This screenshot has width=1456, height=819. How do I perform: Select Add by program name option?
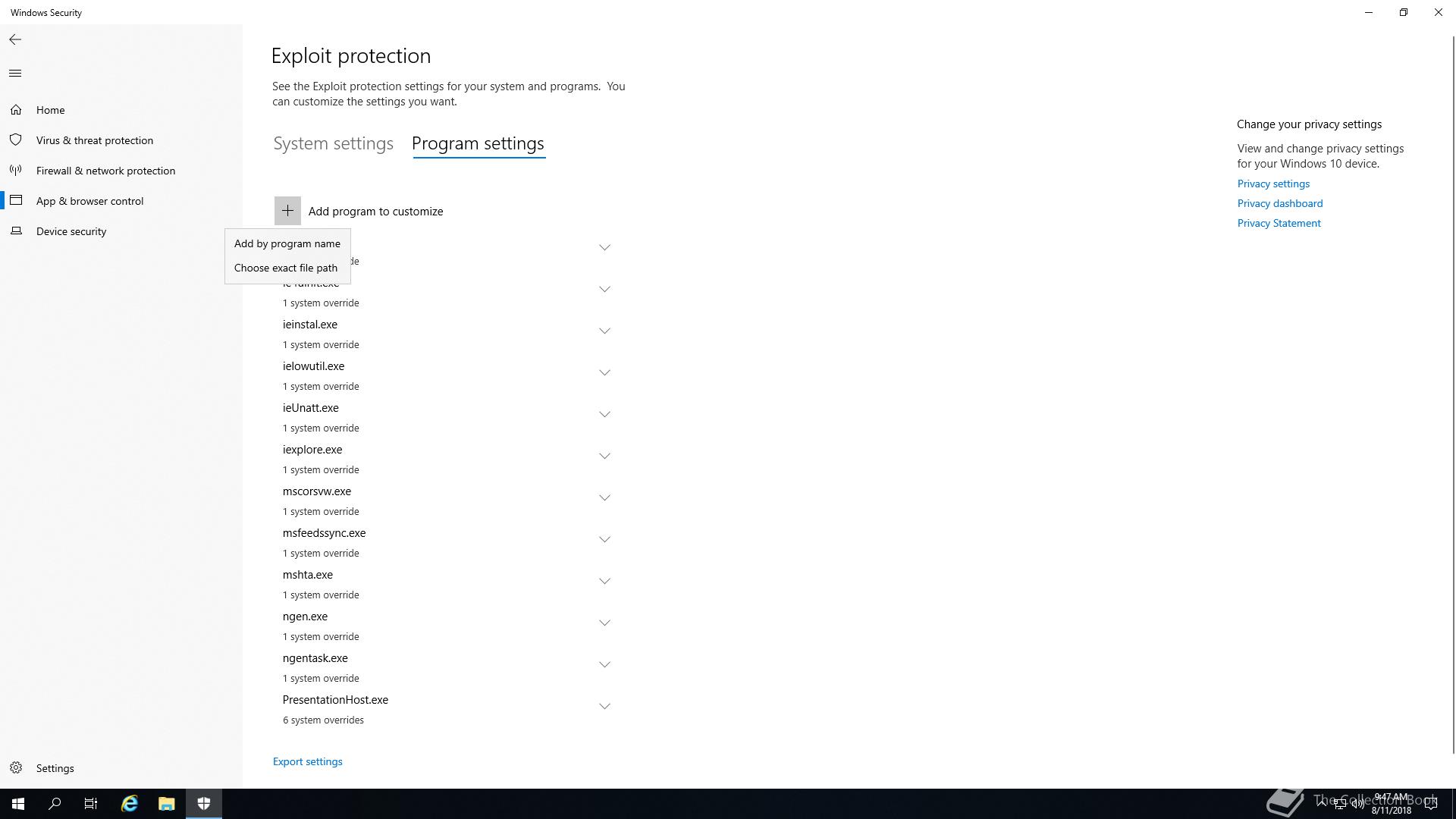coord(287,243)
